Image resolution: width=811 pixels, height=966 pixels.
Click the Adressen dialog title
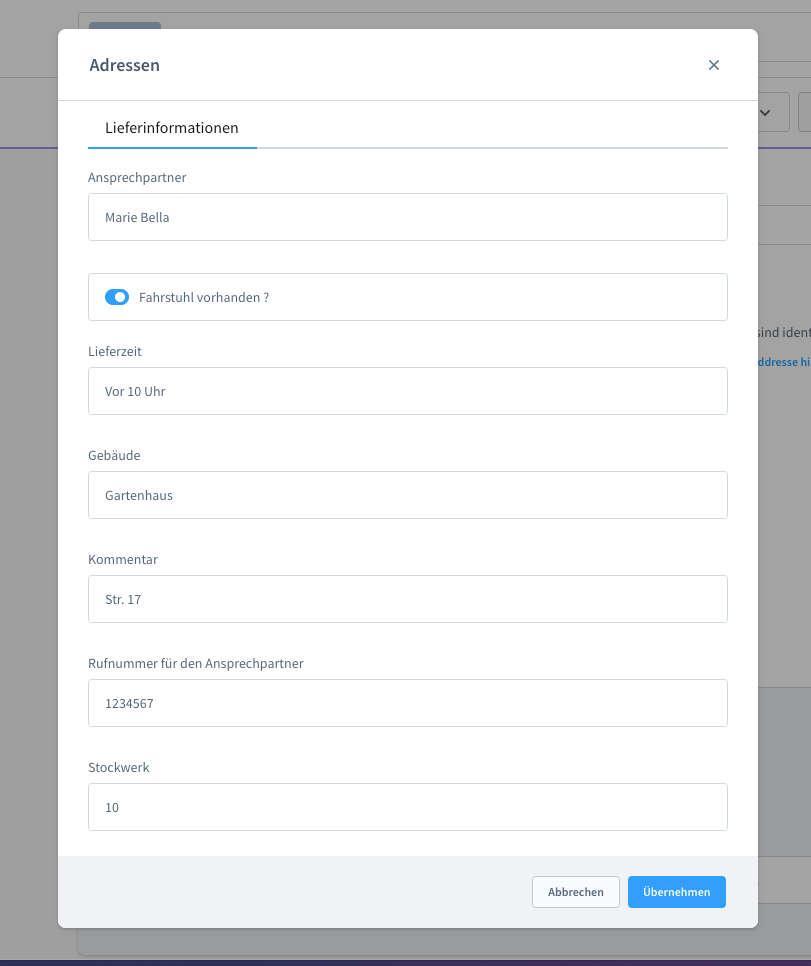tap(124, 65)
